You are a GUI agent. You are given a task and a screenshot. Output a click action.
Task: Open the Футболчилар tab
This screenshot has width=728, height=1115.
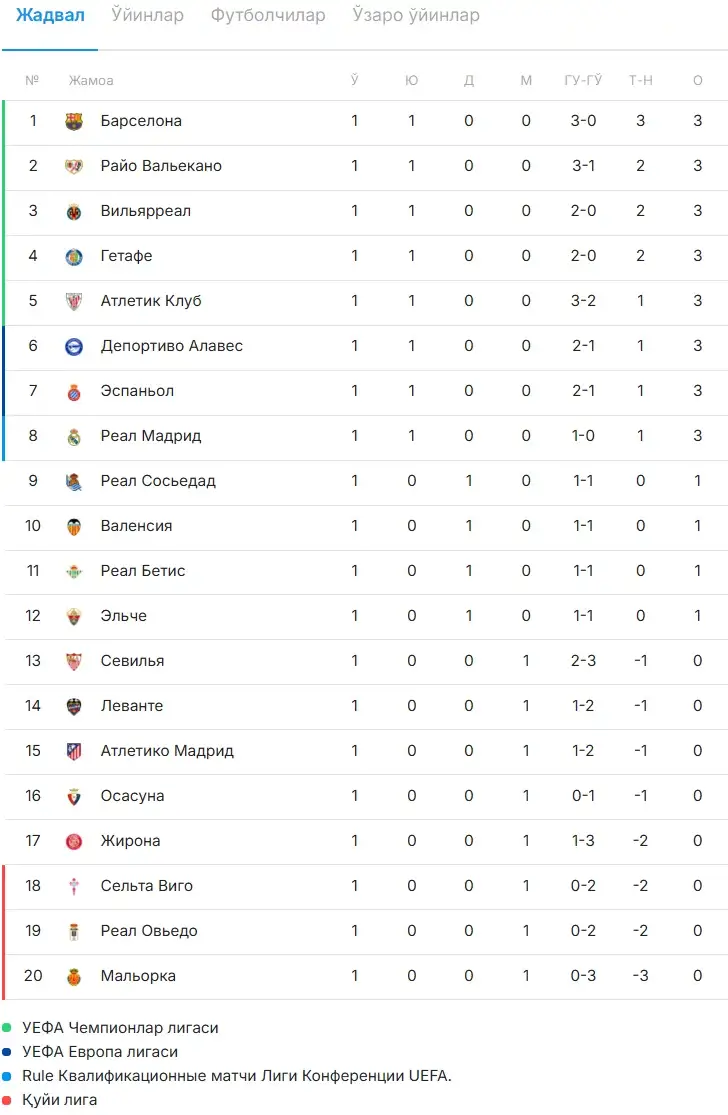point(268,15)
